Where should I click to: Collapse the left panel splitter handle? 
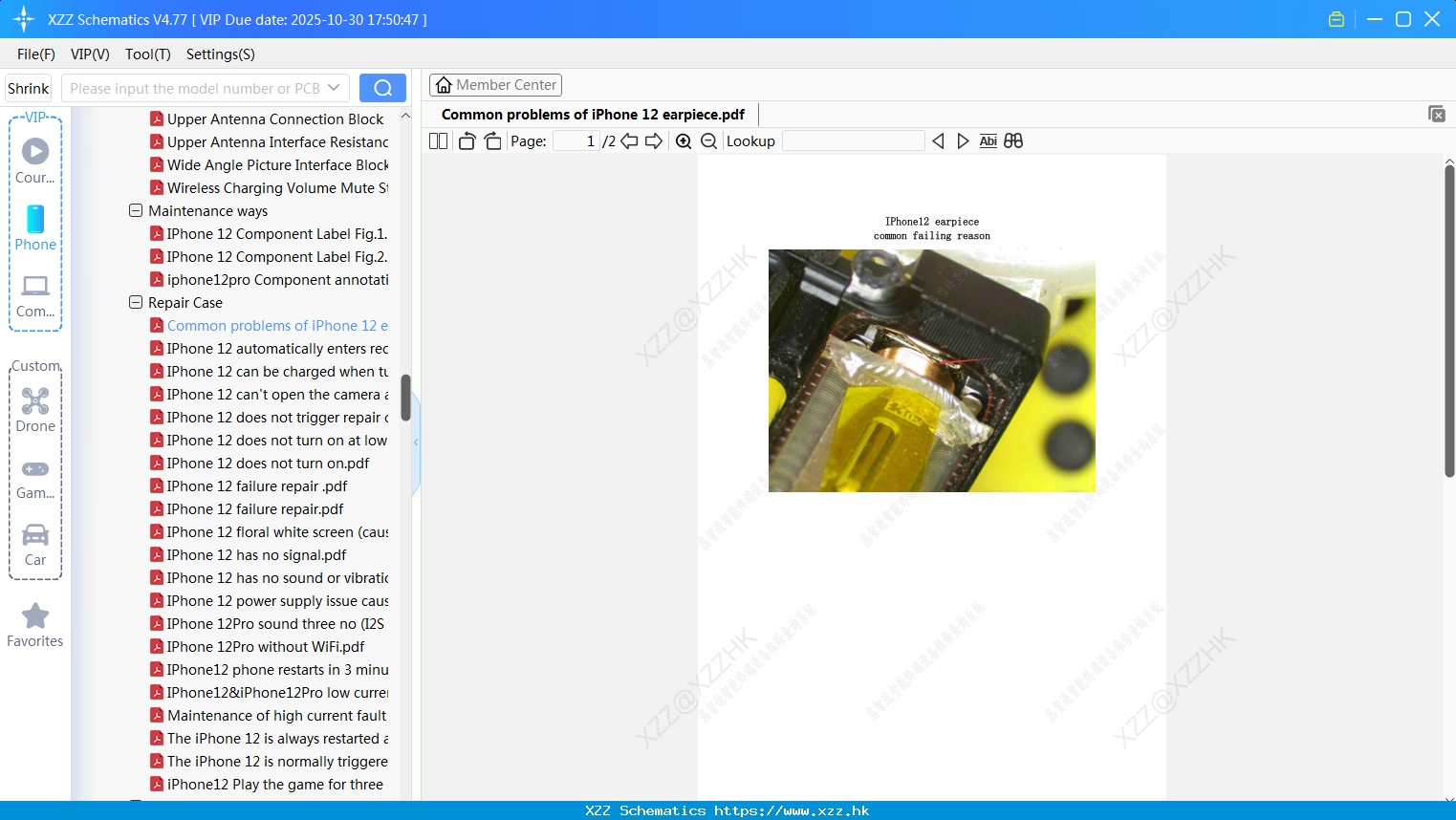(416, 442)
